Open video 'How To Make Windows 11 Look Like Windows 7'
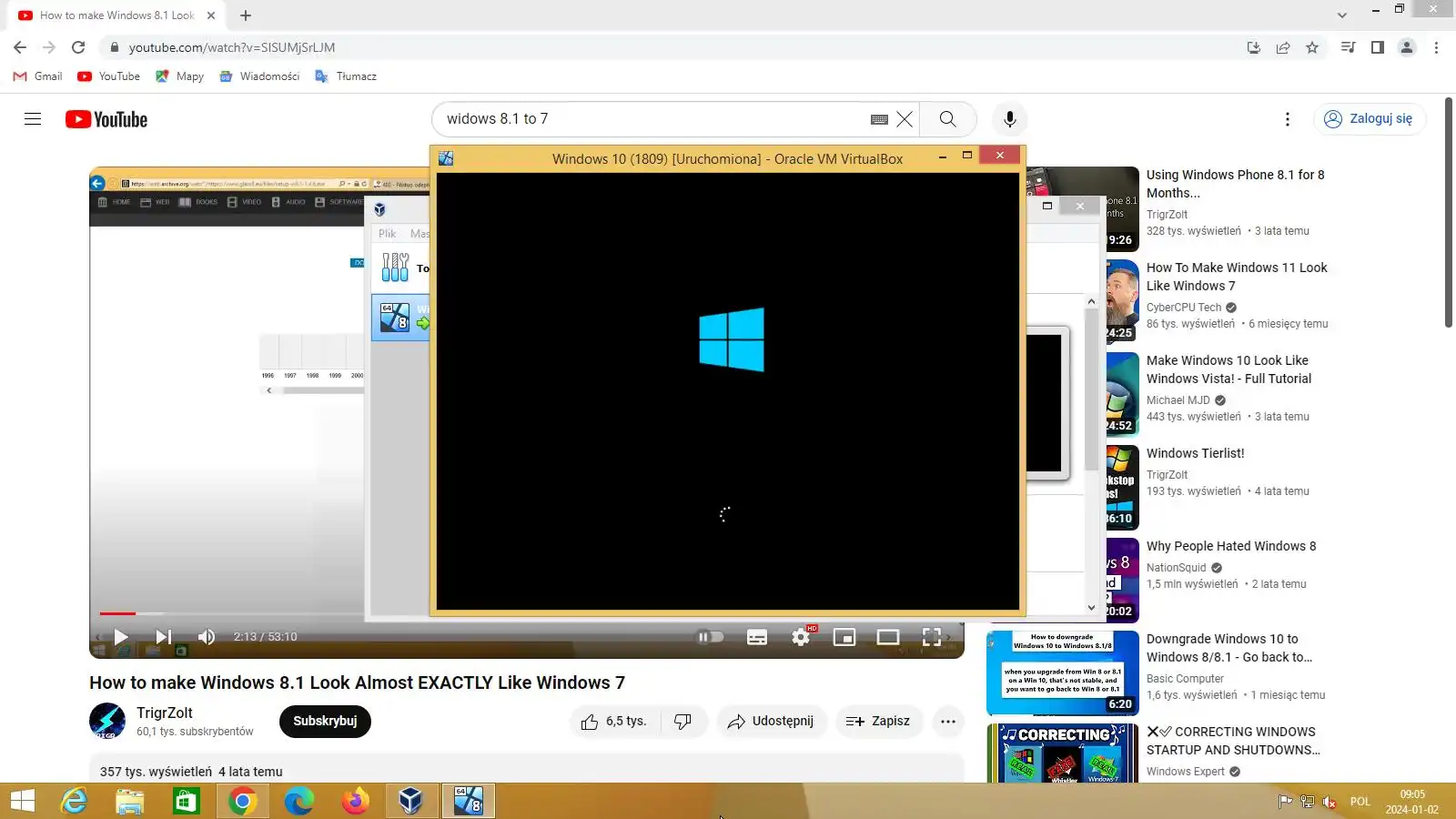 pos(1237,277)
